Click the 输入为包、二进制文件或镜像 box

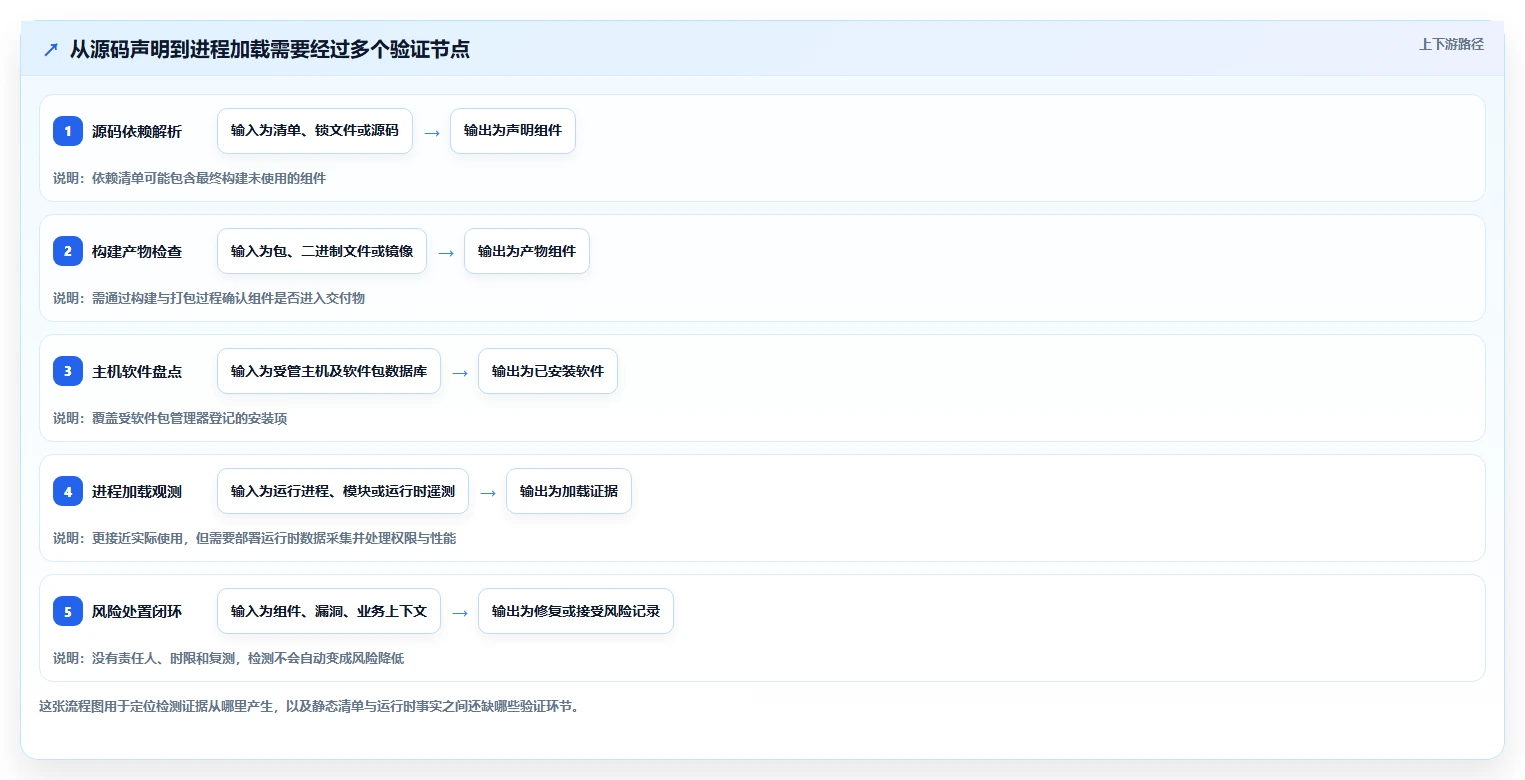(x=322, y=251)
